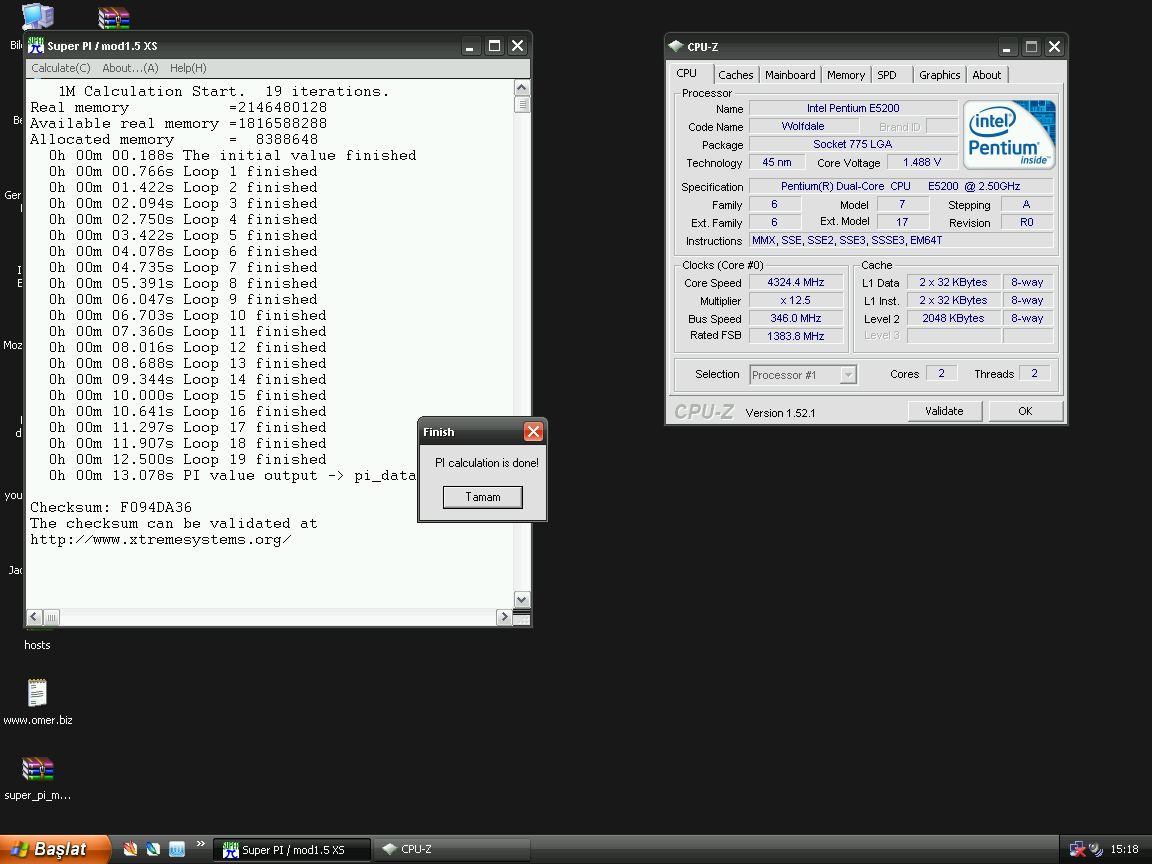Click the show desktop quick launch icon
Viewport: 1152px width, 864px height.
(177, 849)
